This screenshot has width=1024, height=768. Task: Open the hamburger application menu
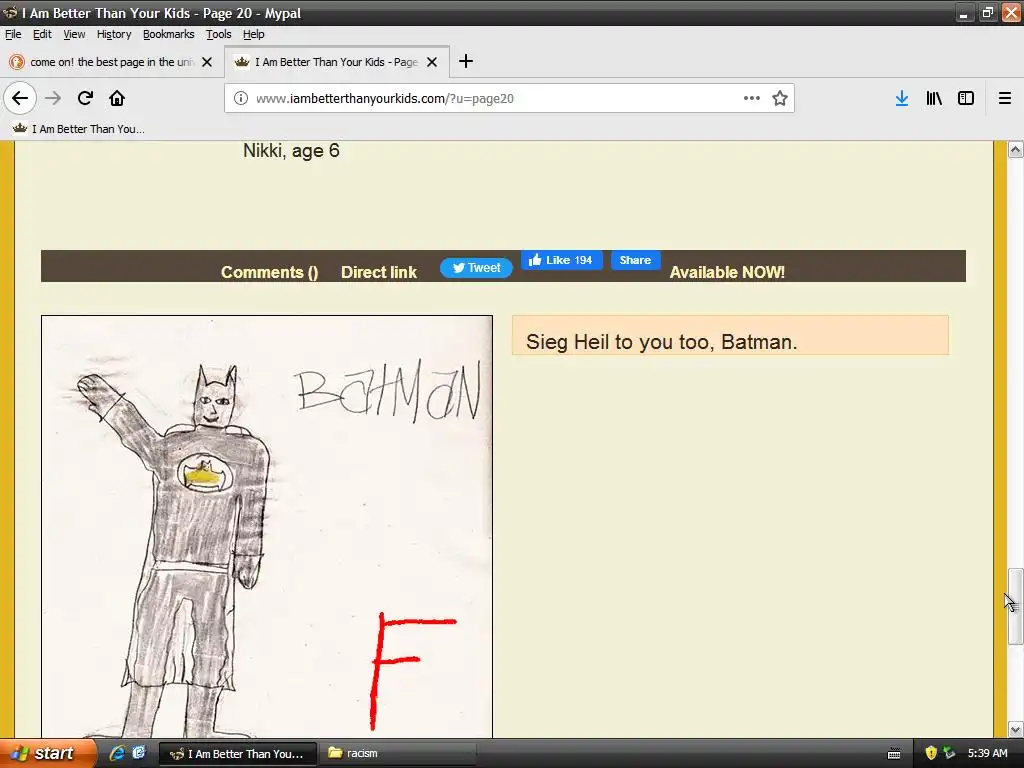coord(1004,99)
